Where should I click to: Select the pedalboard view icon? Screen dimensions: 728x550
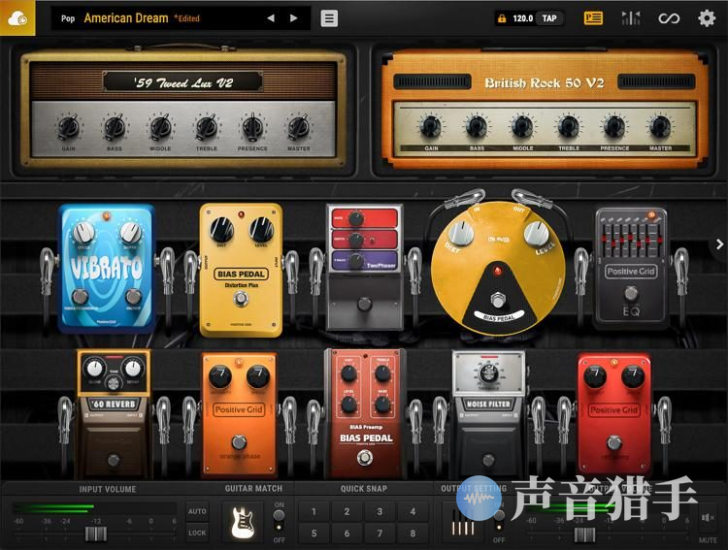(593, 18)
